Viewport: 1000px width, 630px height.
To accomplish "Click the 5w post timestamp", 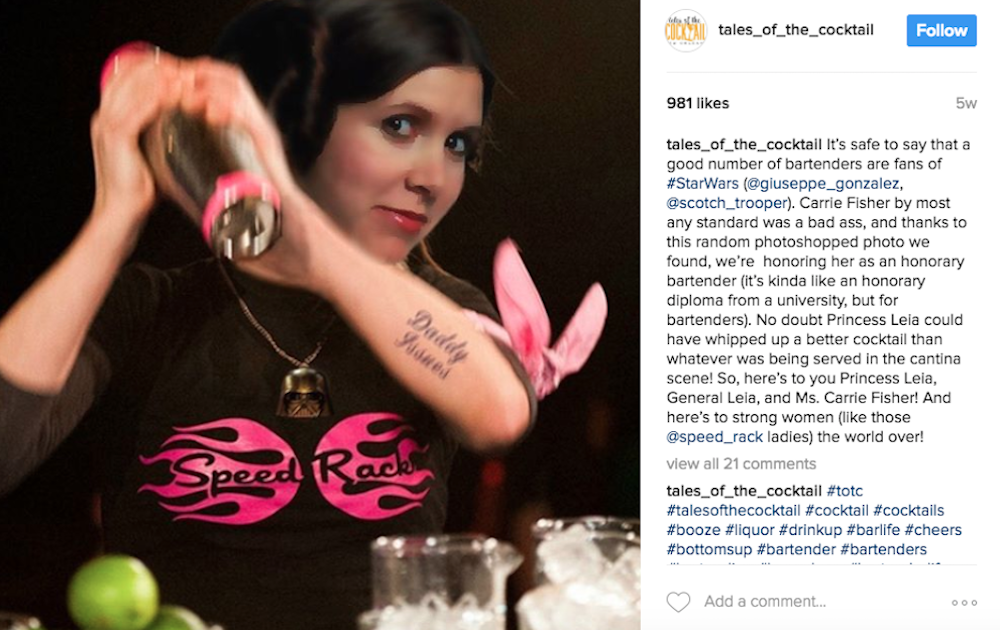I will (x=966, y=103).
